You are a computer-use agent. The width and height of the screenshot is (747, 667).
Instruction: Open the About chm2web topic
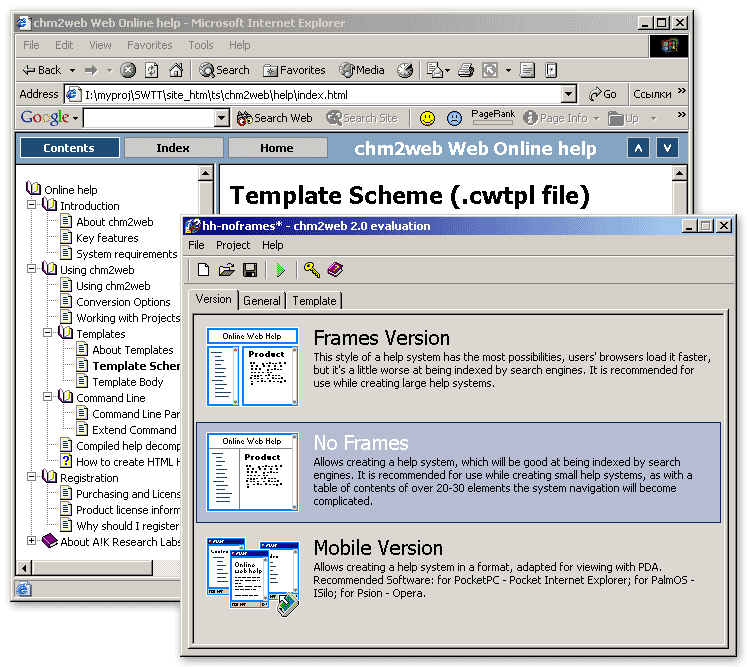[x=115, y=222]
